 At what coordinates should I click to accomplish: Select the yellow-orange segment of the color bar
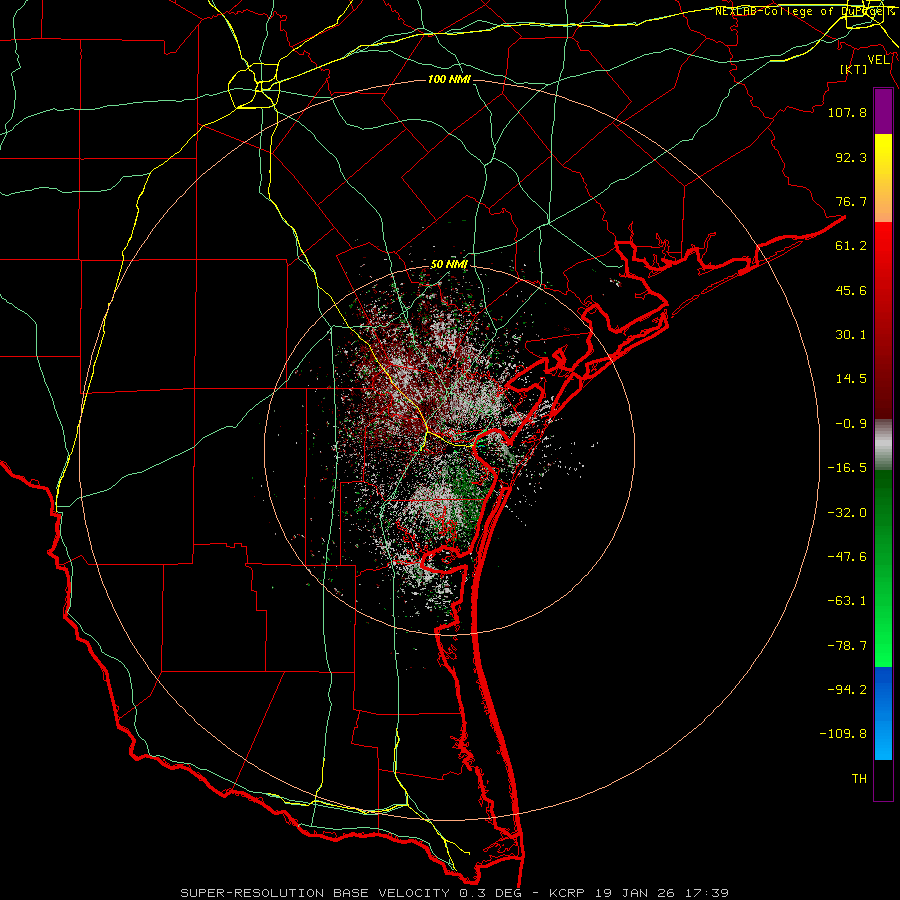click(883, 178)
